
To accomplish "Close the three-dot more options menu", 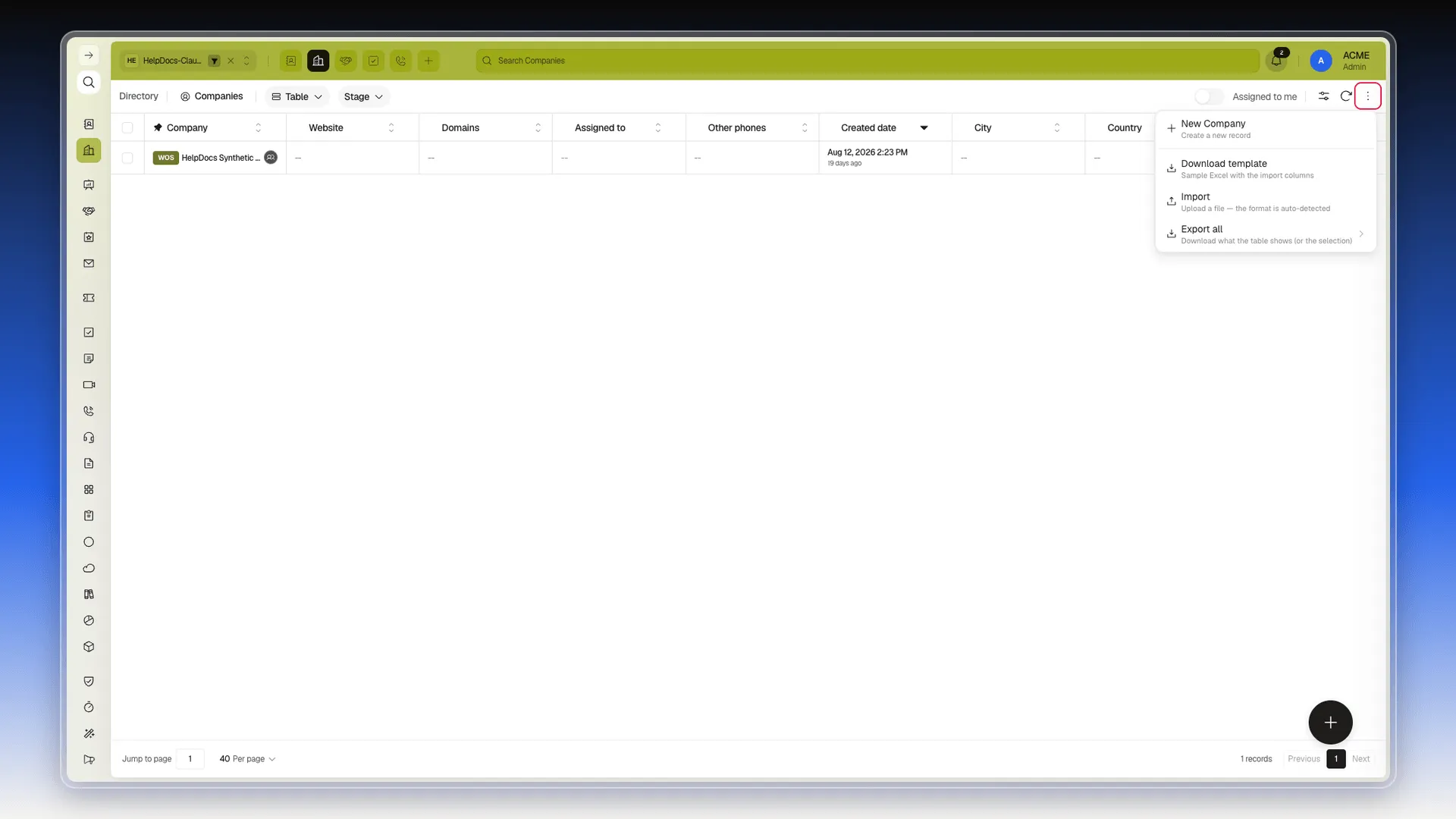I will [x=1367, y=96].
